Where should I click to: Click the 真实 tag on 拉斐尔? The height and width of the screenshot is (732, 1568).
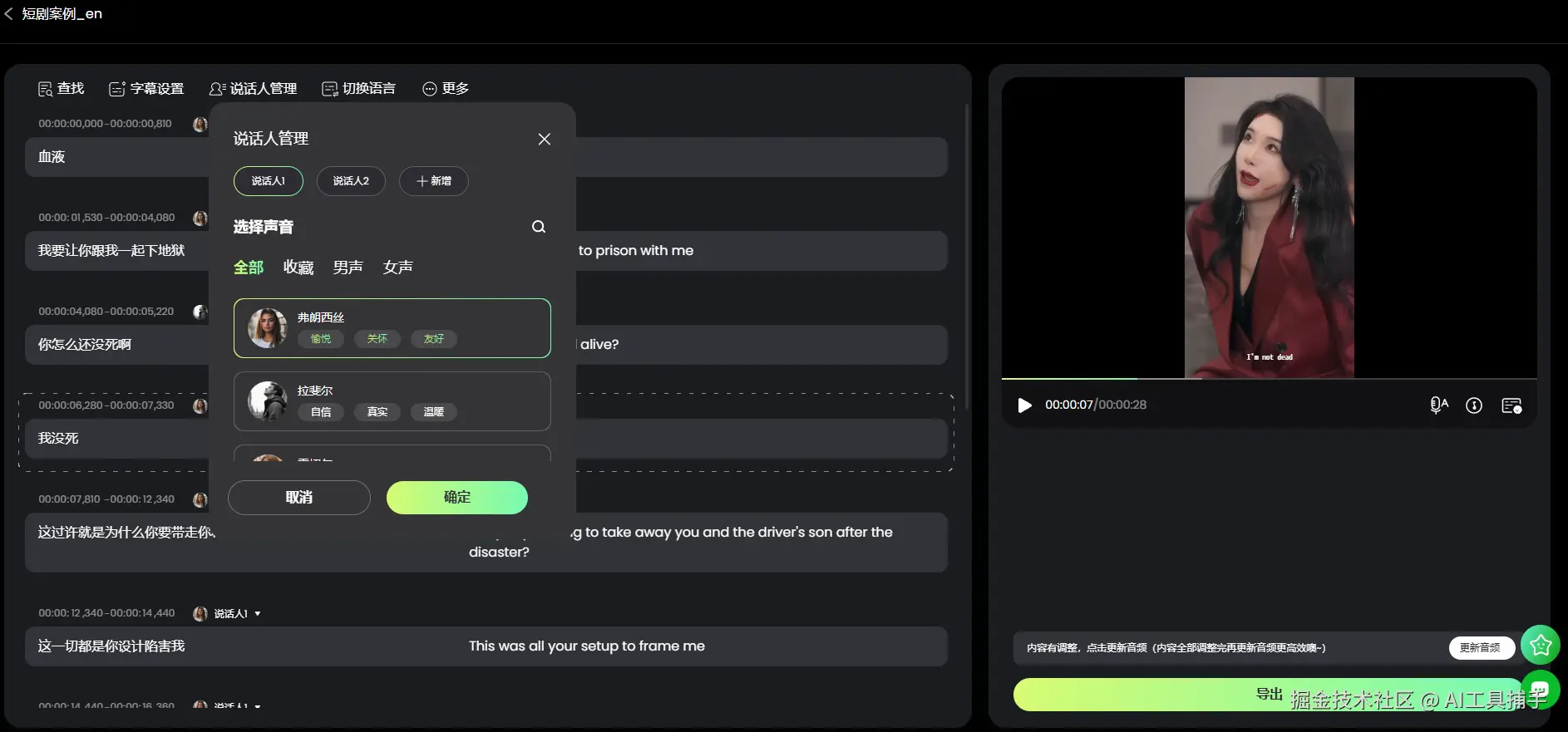pyautogui.click(x=377, y=412)
